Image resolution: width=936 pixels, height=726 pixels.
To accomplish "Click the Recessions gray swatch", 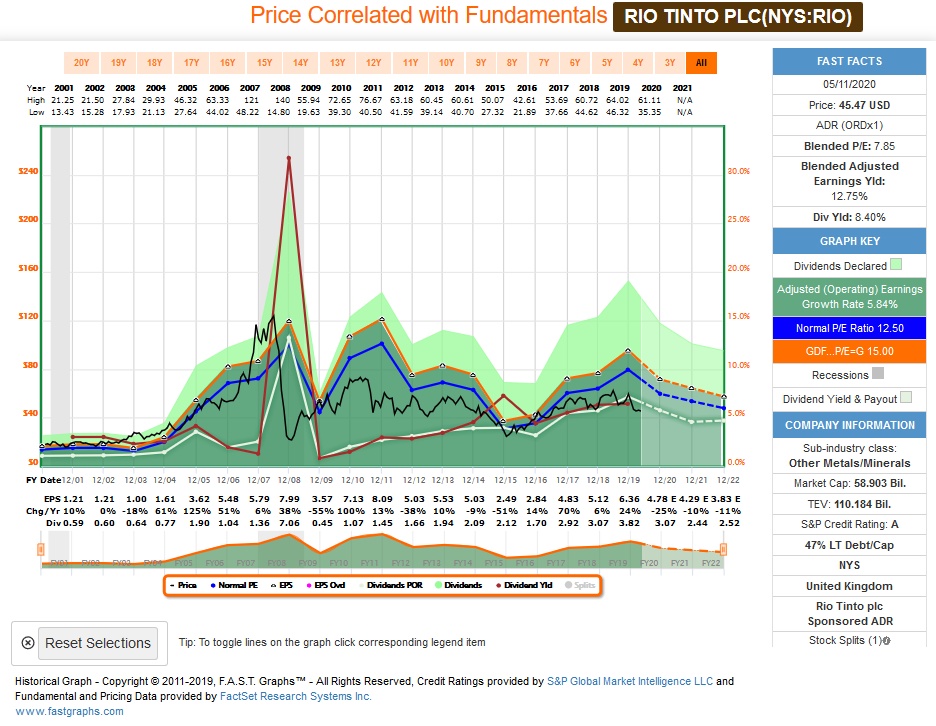I will pos(878,374).
